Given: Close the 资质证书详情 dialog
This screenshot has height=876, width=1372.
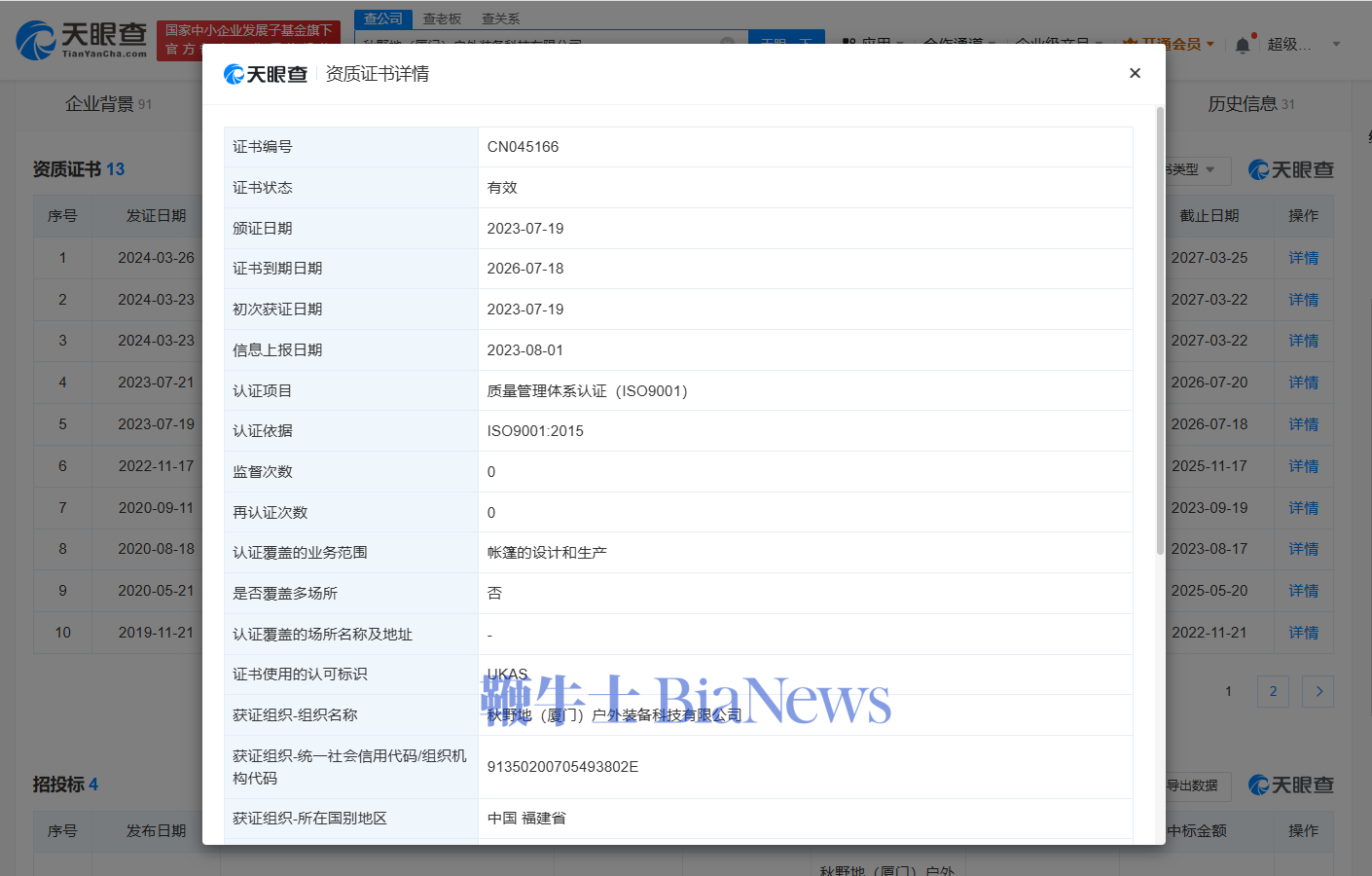Looking at the screenshot, I should 1135,73.
